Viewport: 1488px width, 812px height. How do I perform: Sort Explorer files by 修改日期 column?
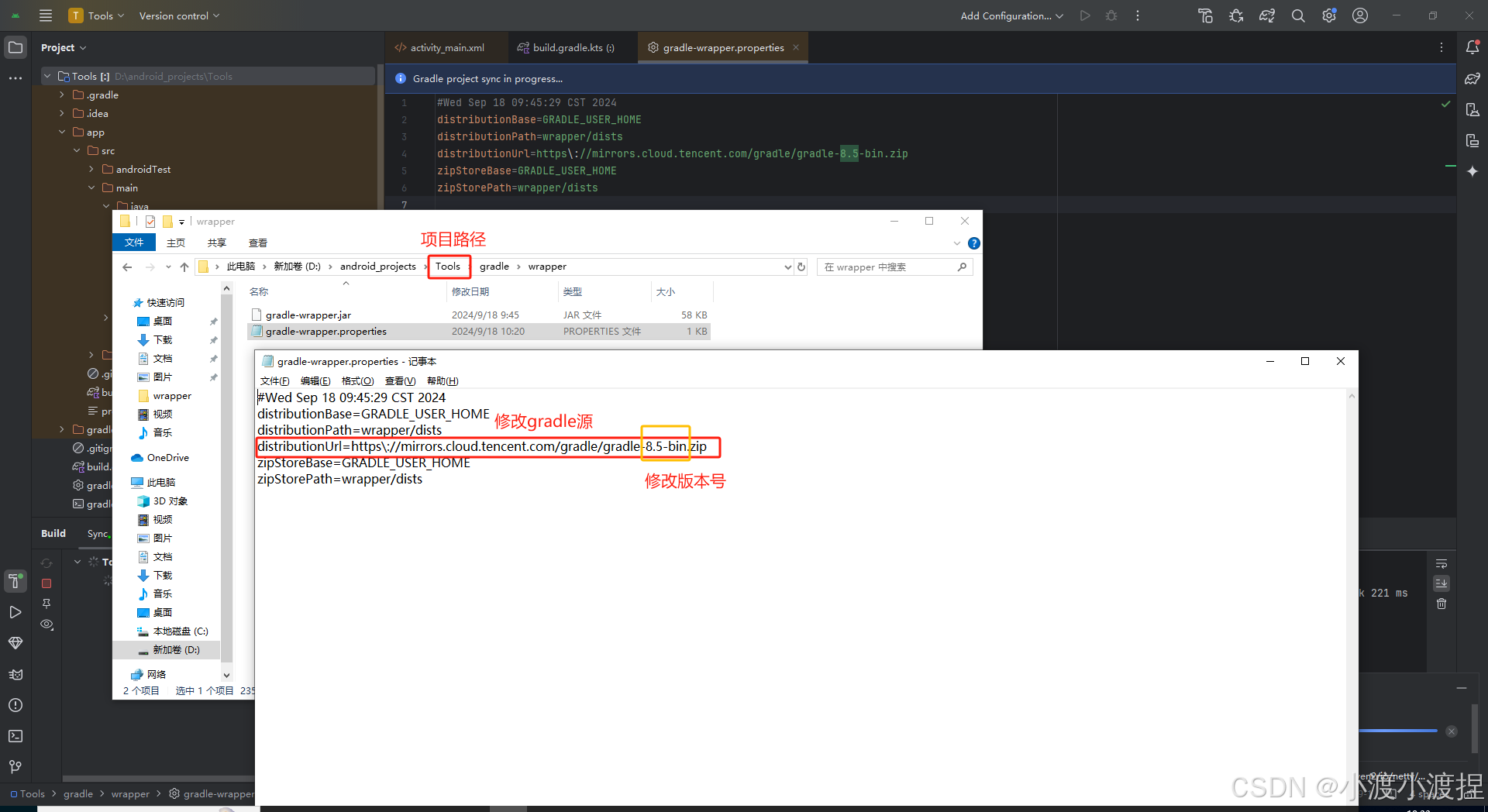470,291
